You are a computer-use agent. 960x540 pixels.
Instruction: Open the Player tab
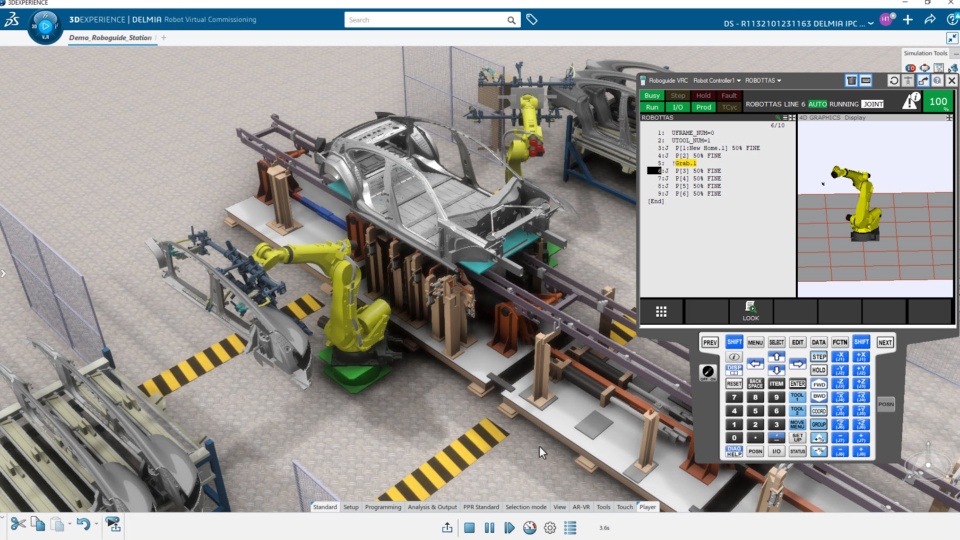point(648,507)
